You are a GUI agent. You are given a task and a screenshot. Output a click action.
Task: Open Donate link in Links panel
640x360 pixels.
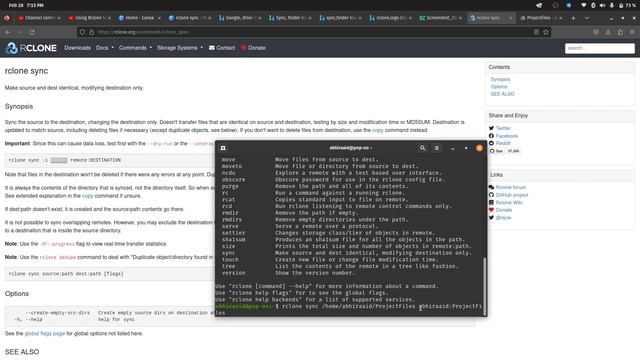tap(504, 210)
